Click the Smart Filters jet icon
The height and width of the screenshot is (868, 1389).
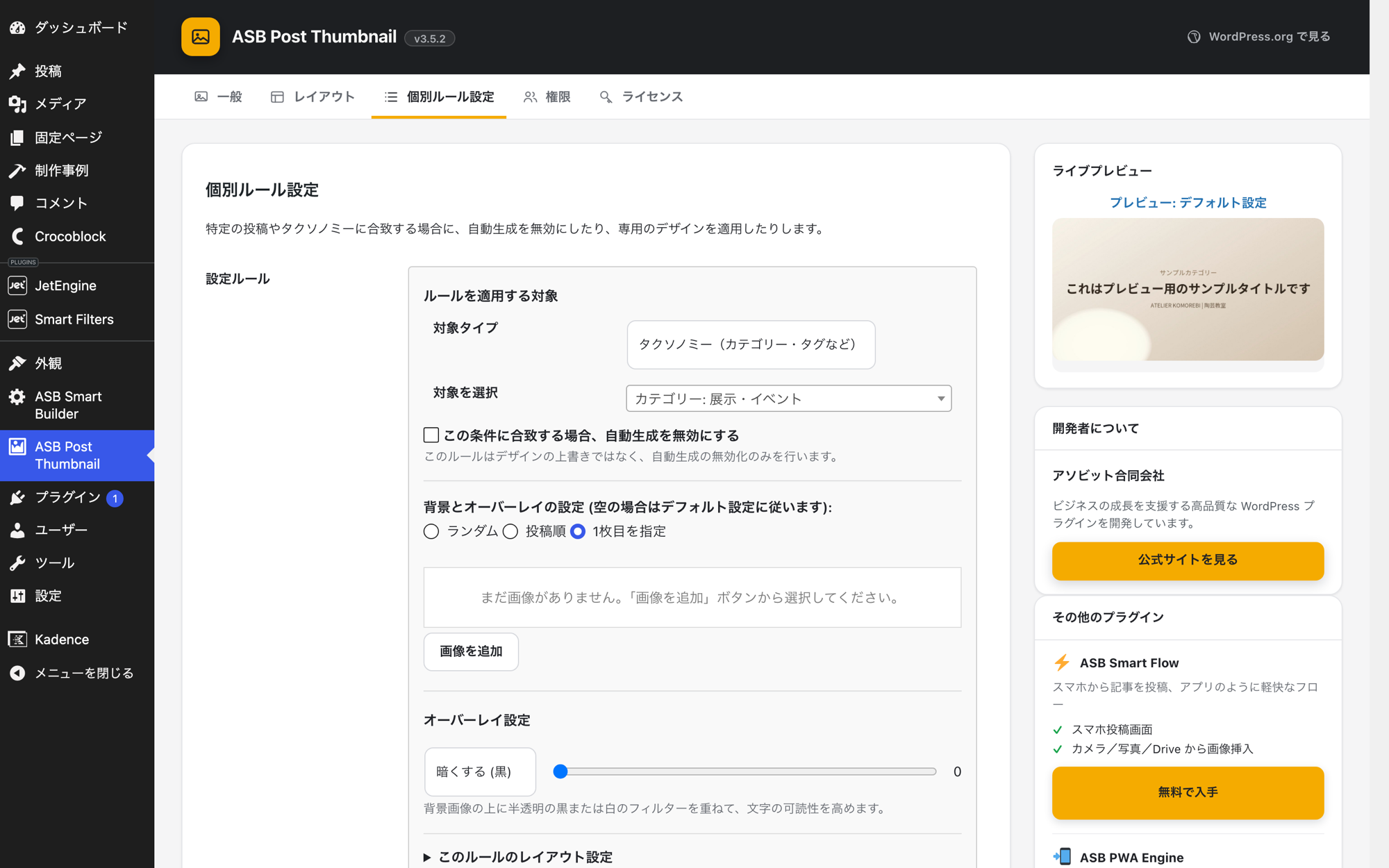[17, 319]
